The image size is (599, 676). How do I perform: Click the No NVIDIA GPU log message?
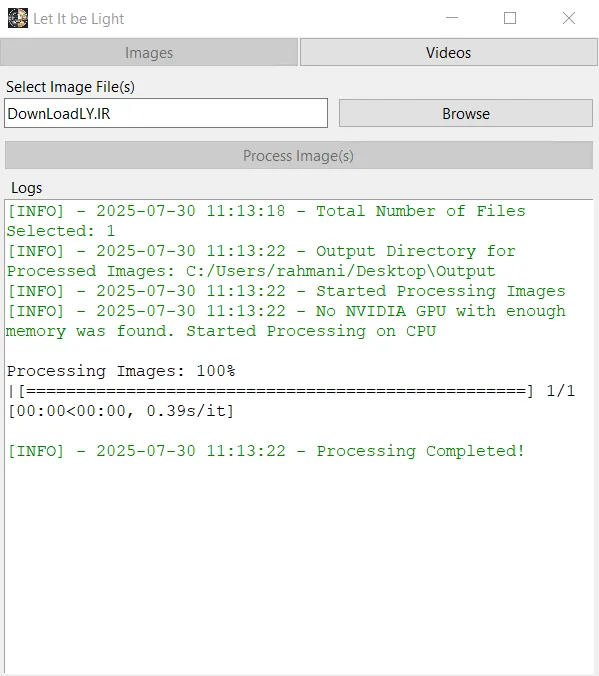click(x=285, y=321)
